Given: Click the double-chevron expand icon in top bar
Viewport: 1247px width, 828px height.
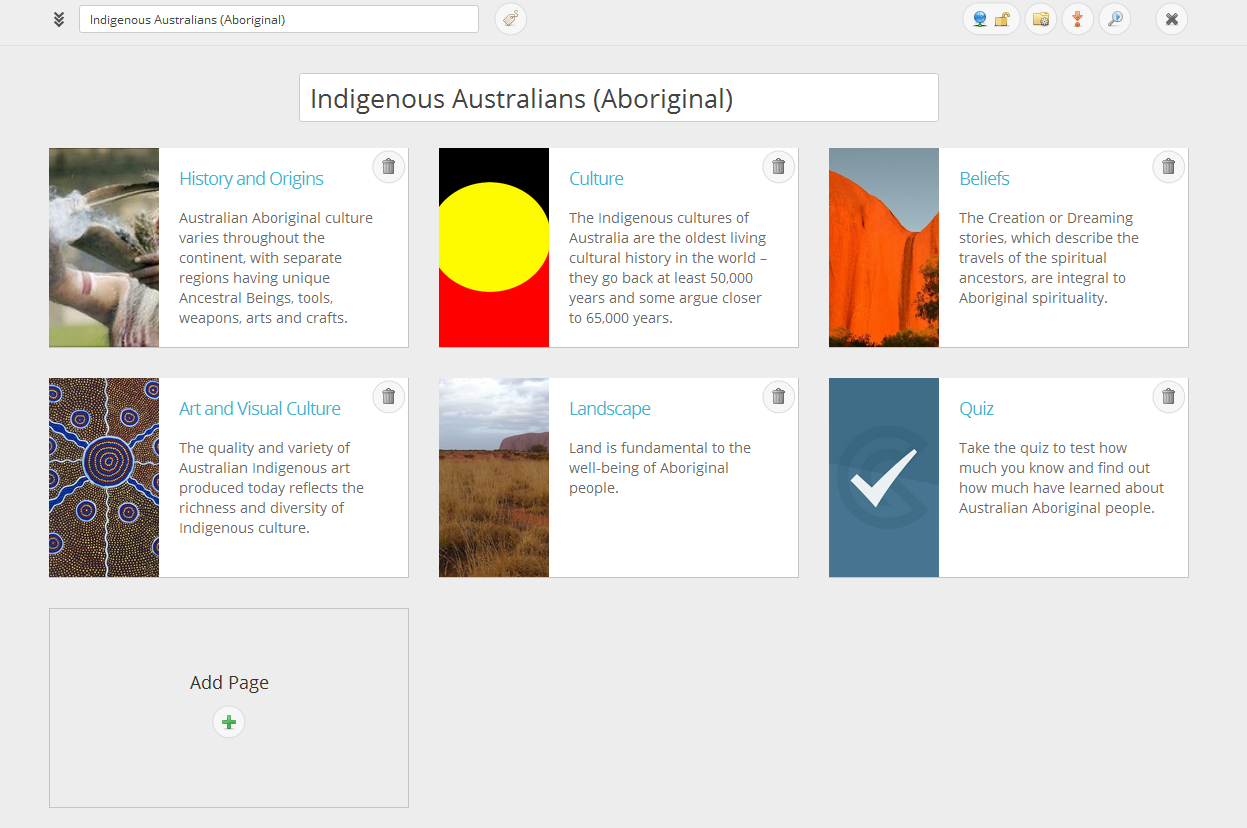Looking at the screenshot, I should 59,19.
